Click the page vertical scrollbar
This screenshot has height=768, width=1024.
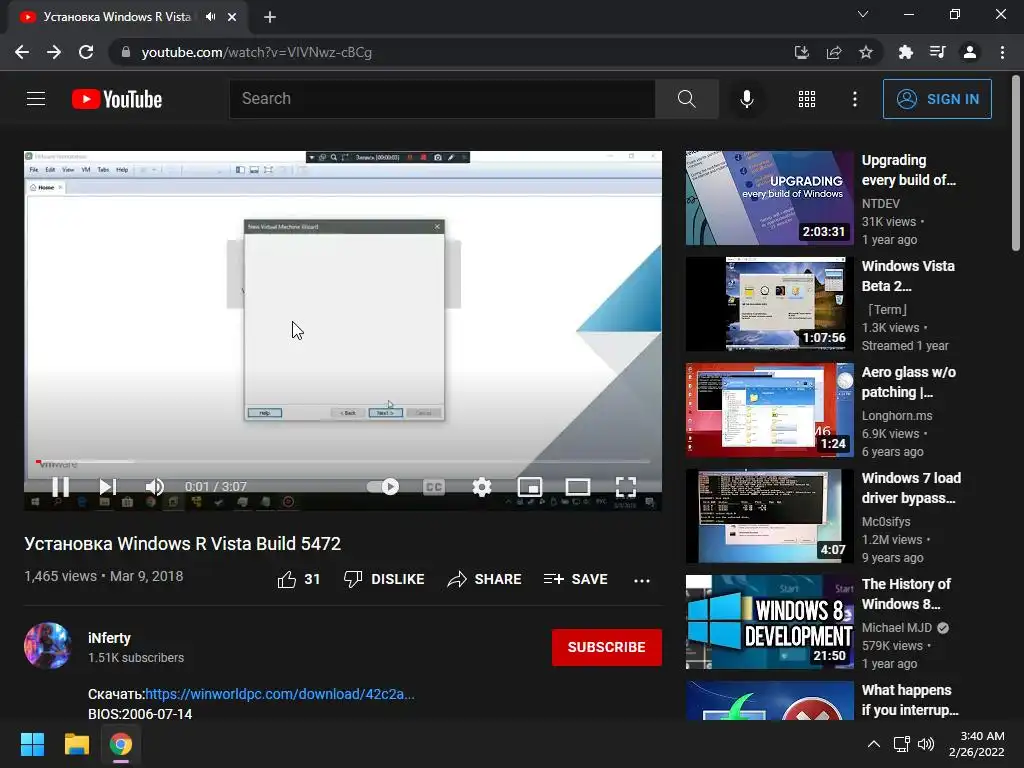(x=1016, y=163)
